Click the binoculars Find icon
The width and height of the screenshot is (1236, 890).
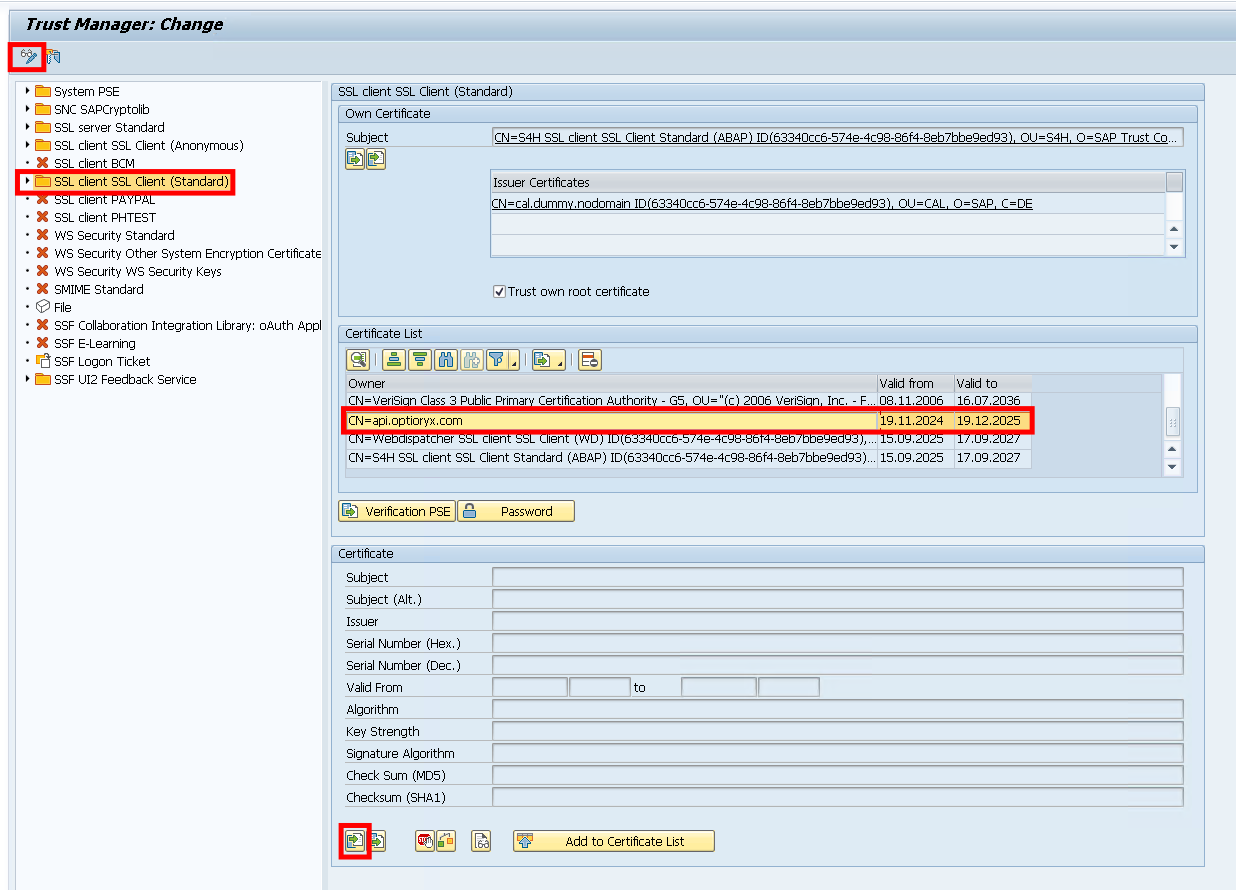pos(446,360)
